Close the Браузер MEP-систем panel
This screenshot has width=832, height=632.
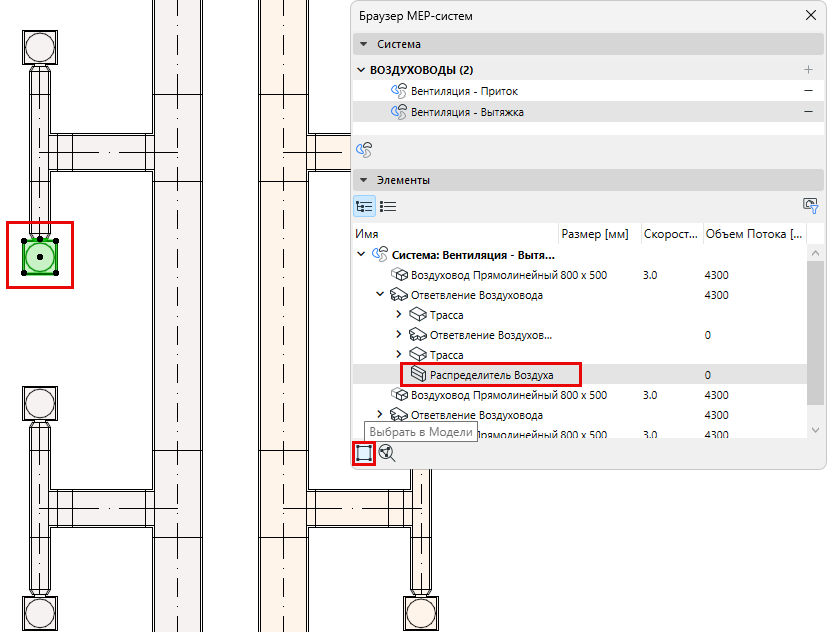811,15
